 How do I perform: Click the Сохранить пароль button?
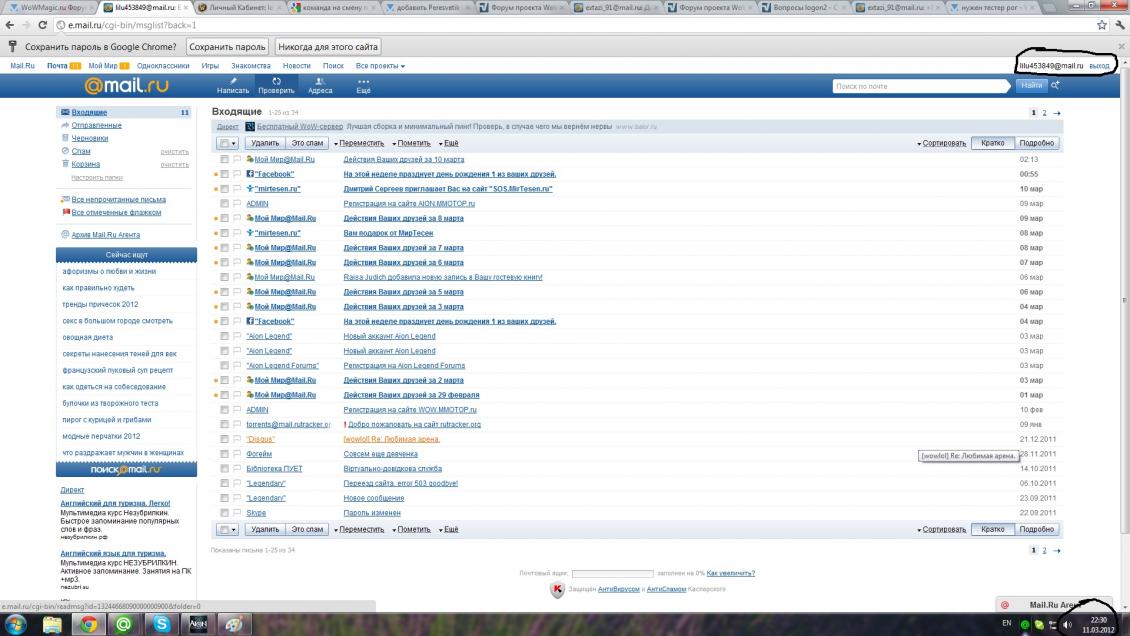pyautogui.click(x=228, y=47)
